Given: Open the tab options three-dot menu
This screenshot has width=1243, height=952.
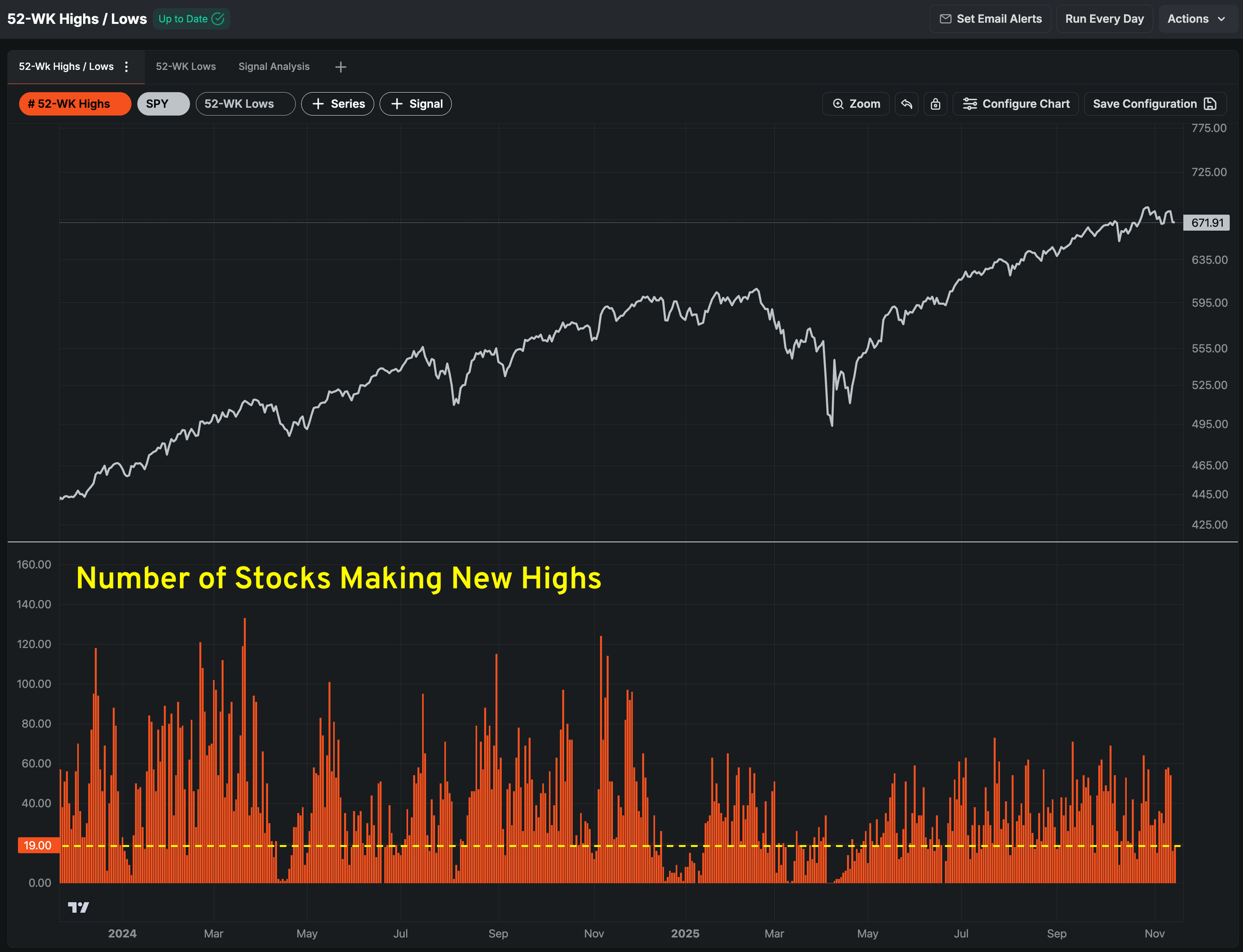Looking at the screenshot, I should (126, 67).
